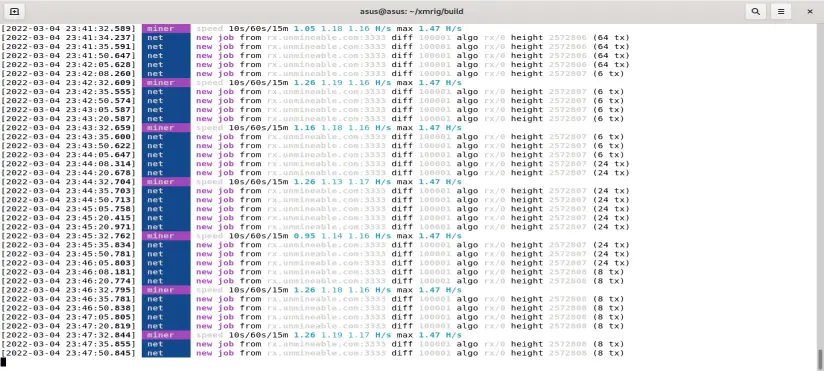Click the window title asus@asus: ~/xmrig/build
Screen dimensions: 824x371
(411, 11)
